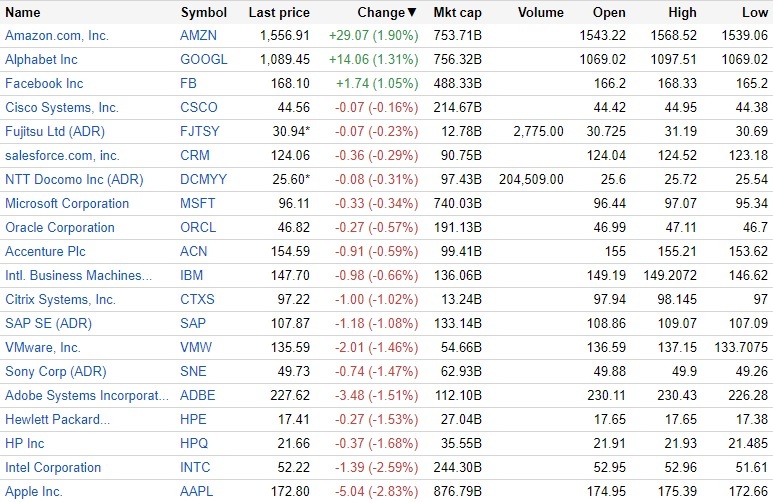
Task: Open Cisco Systems, Inc. link
Action: pyautogui.click(x=62, y=107)
